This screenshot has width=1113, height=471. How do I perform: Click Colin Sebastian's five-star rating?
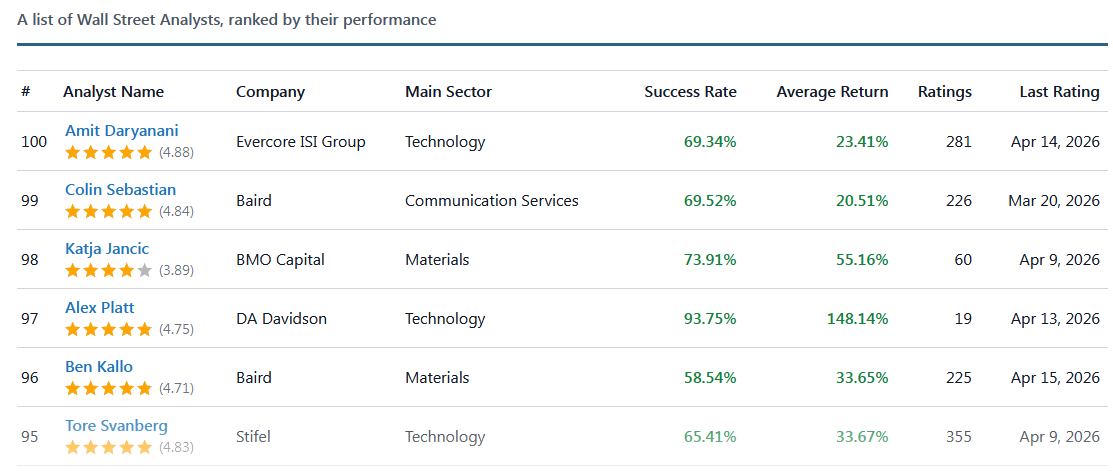(109, 211)
